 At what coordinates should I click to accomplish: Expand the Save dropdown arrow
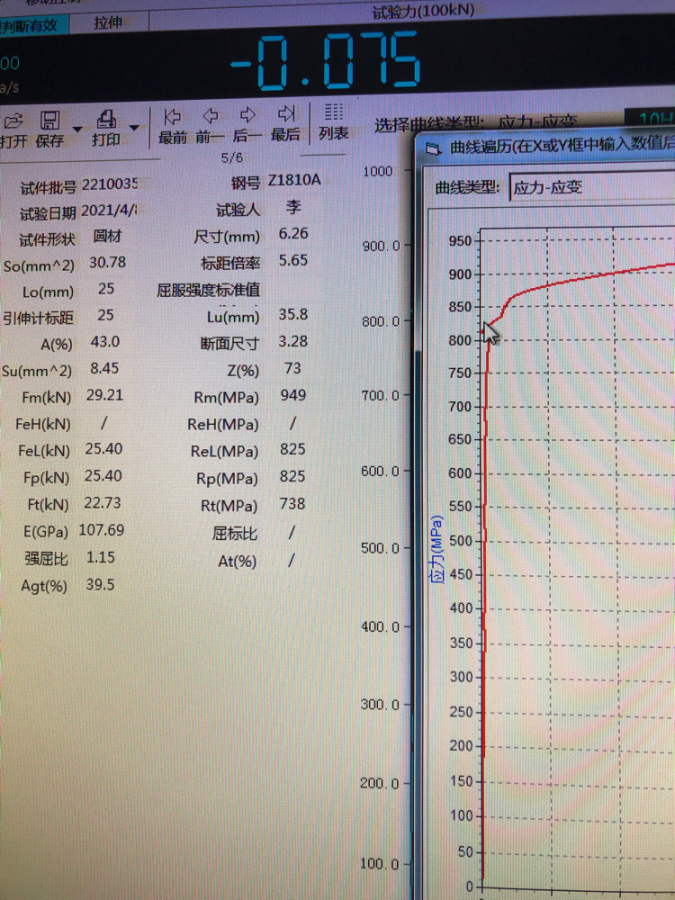(77, 129)
